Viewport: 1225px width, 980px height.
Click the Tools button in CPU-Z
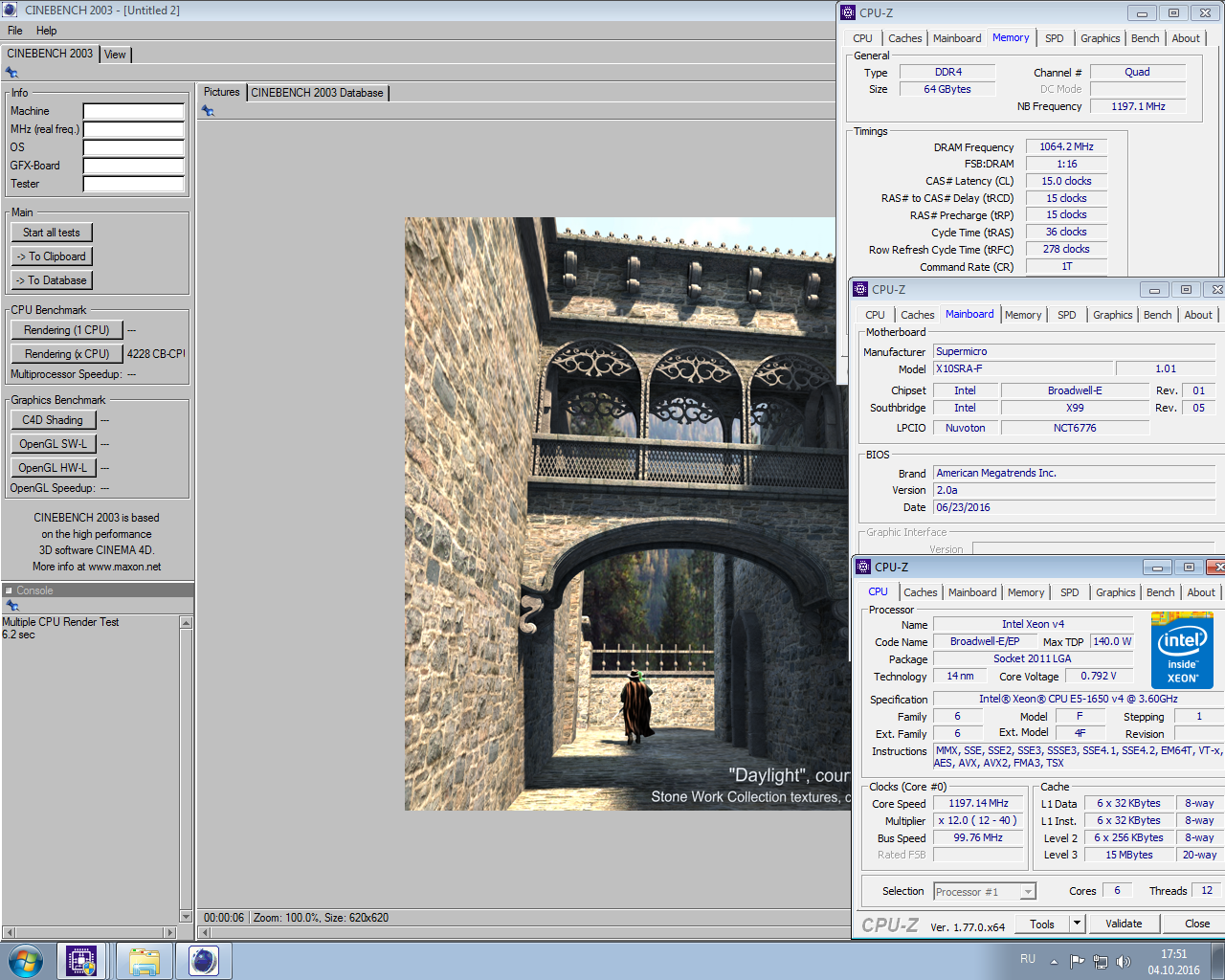point(1042,924)
